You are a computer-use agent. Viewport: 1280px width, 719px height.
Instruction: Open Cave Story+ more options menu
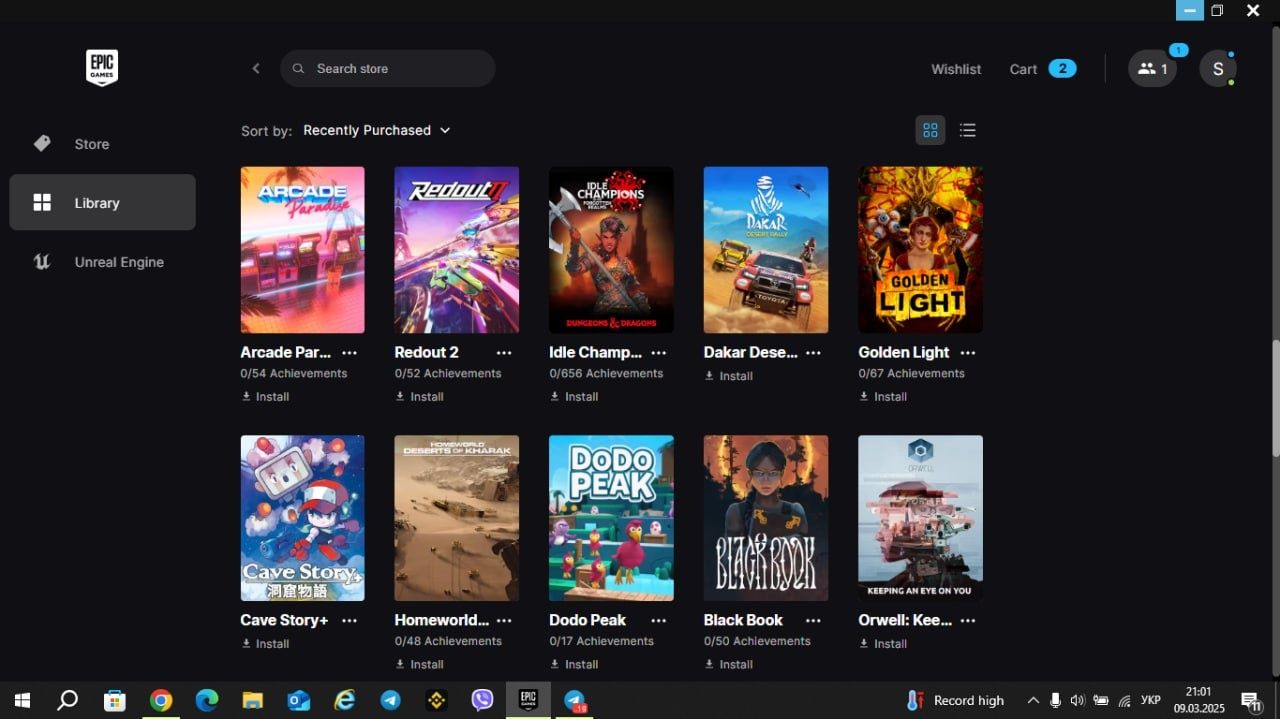(349, 621)
